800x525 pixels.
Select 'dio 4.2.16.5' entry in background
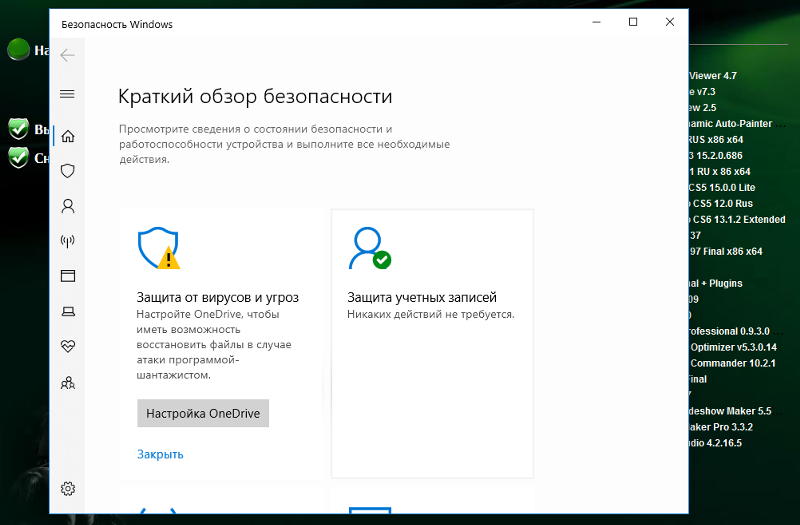pos(715,443)
